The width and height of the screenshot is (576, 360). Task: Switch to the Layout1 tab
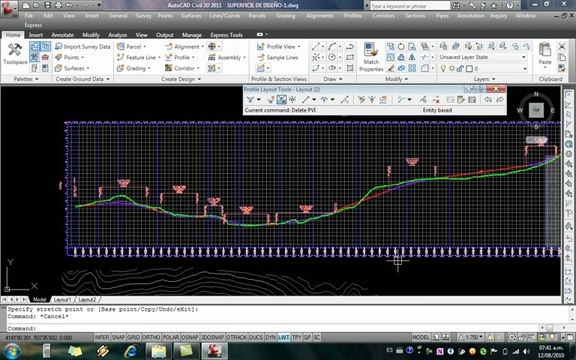pos(62,299)
